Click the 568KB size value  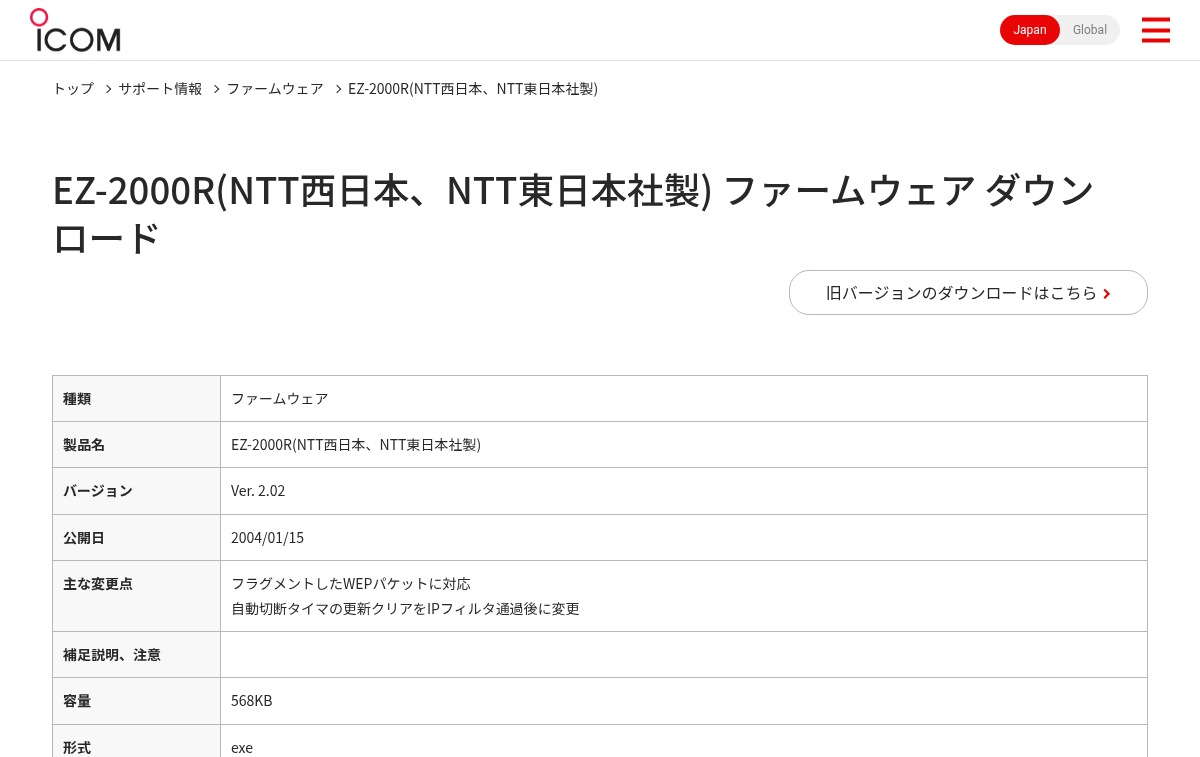pos(252,701)
